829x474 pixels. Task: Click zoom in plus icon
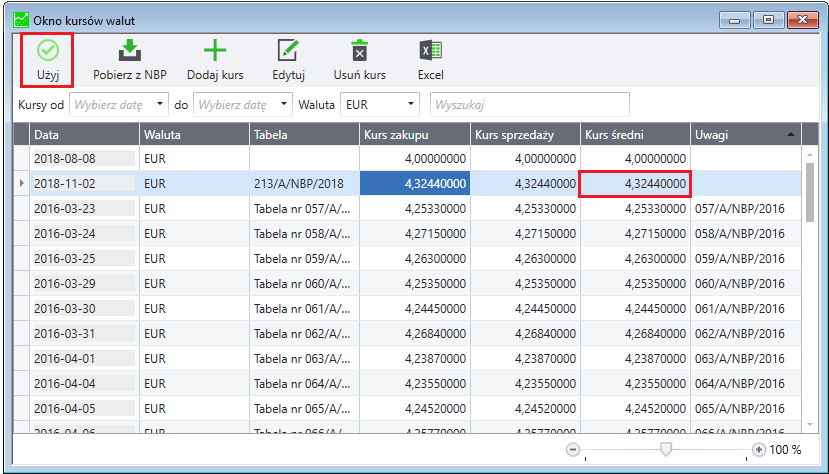point(759,450)
